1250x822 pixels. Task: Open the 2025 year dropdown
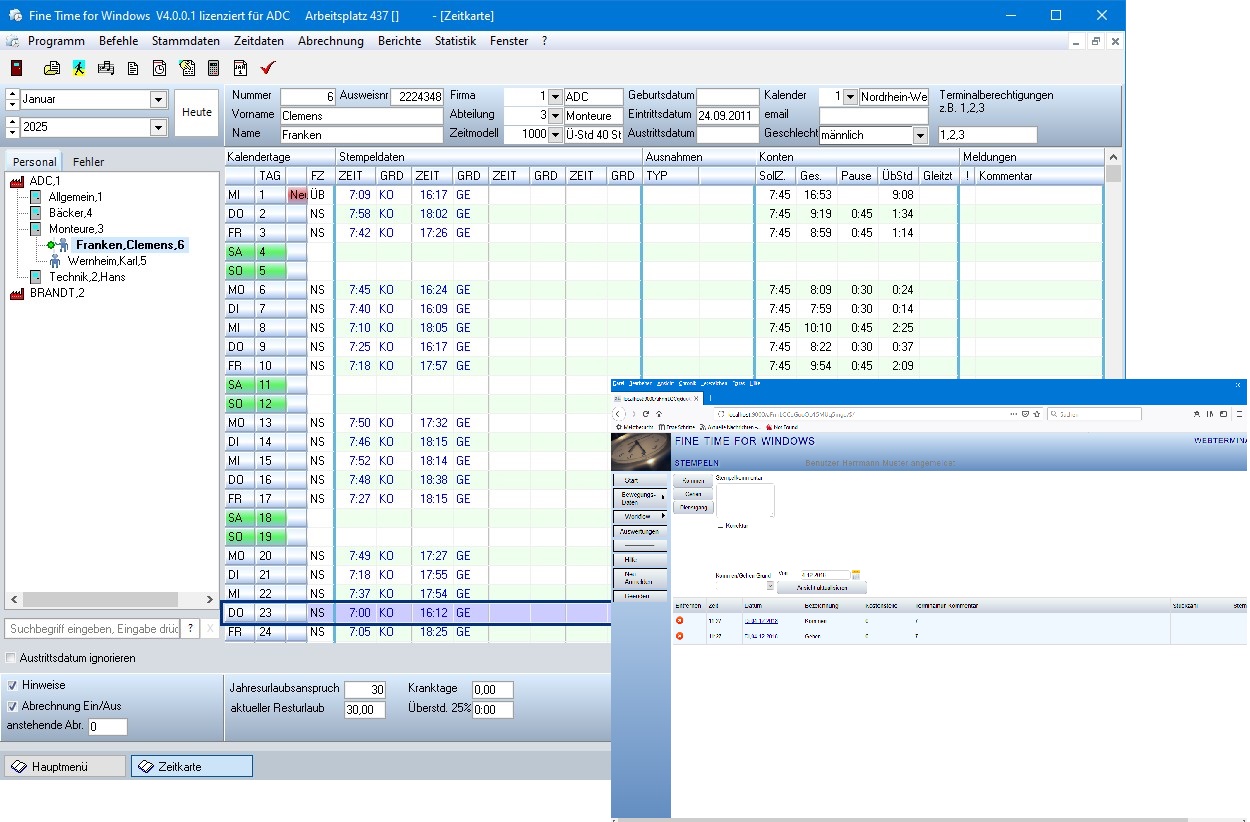(158, 128)
